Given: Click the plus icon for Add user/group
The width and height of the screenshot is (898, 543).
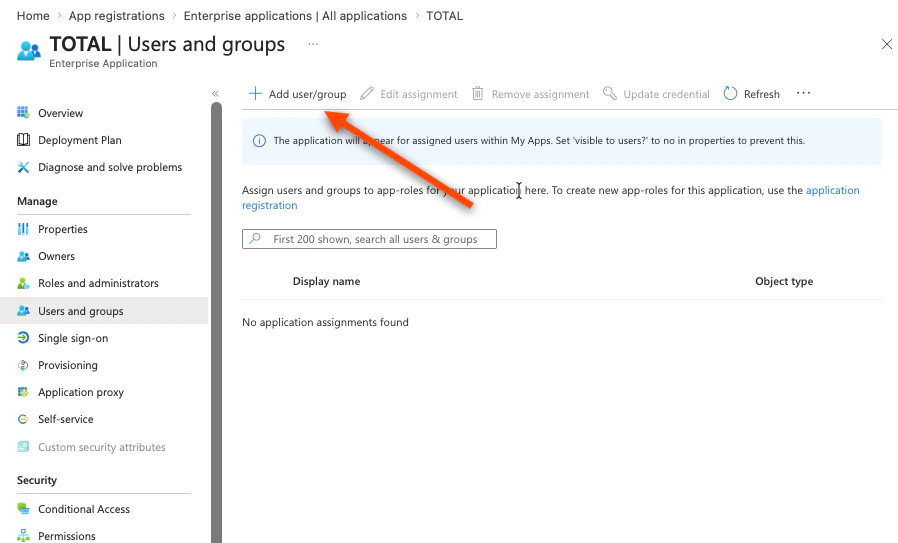Looking at the screenshot, I should (x=255, y=93).
